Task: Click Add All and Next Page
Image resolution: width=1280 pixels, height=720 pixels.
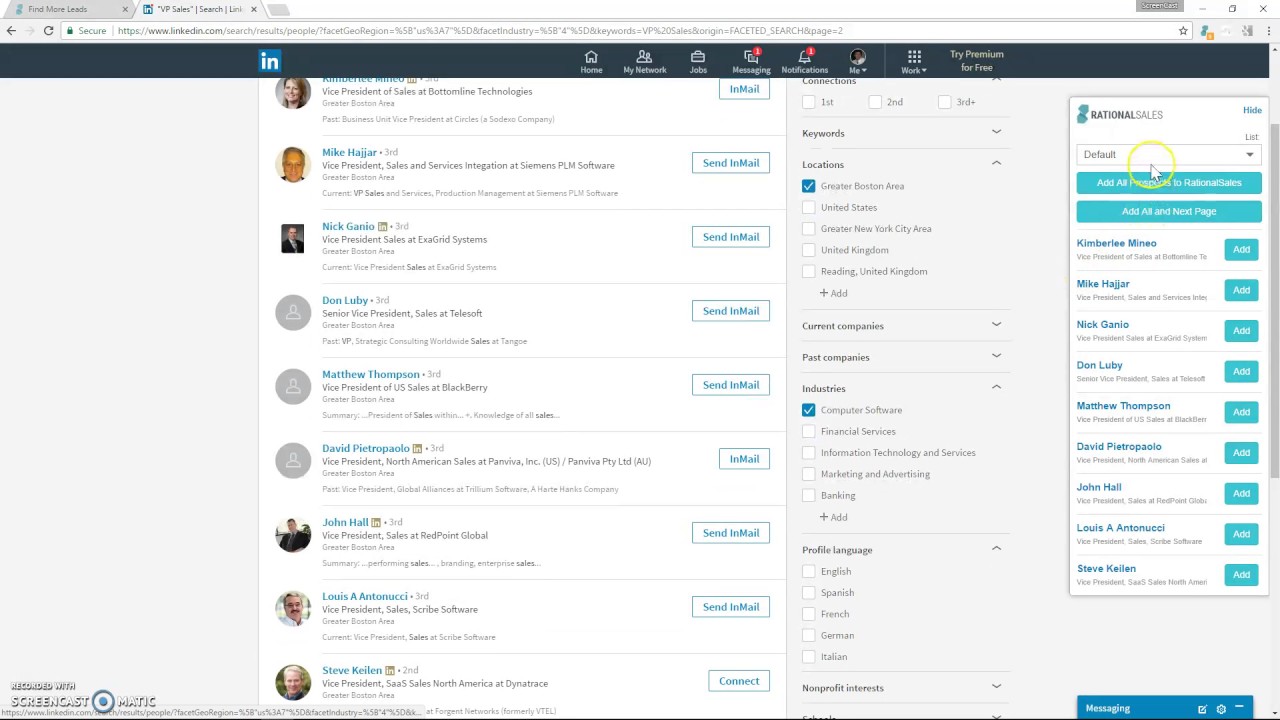Action: click(1169, 212)
